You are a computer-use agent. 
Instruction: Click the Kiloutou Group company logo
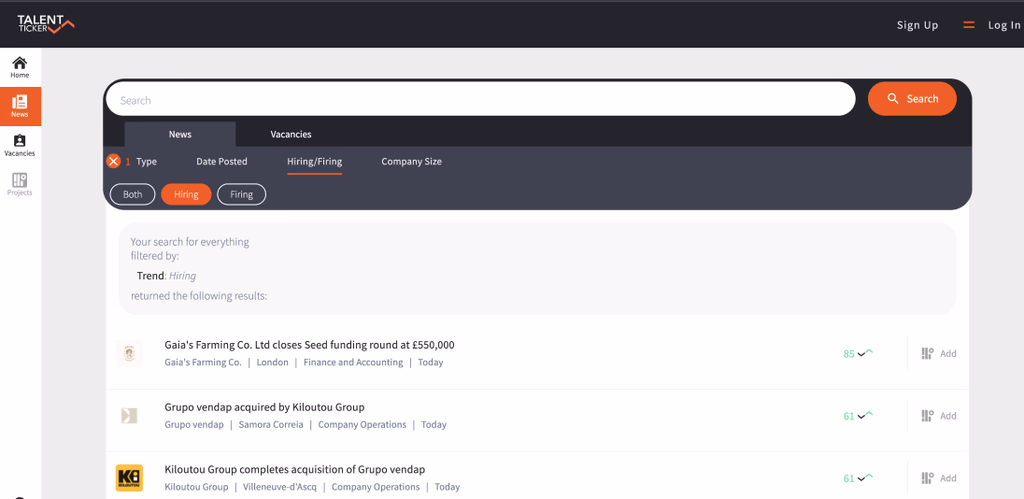click(x=129, y=478)
